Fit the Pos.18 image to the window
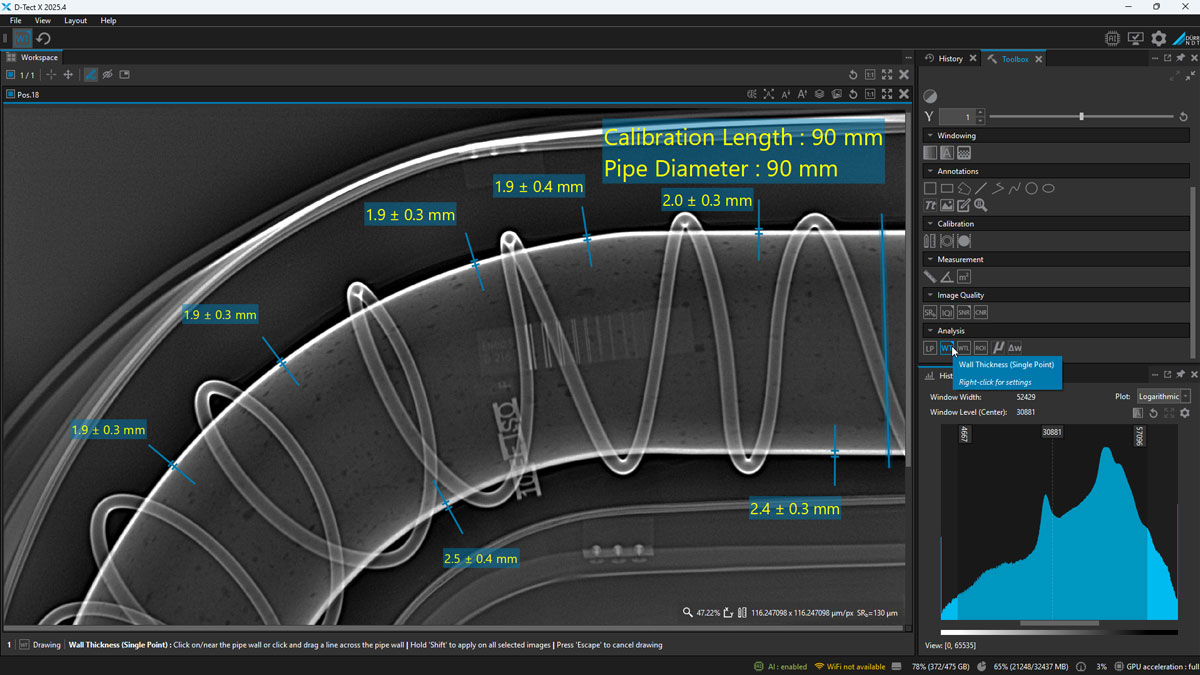Viewport: 1200px width, 675px height. coord(887,93)
